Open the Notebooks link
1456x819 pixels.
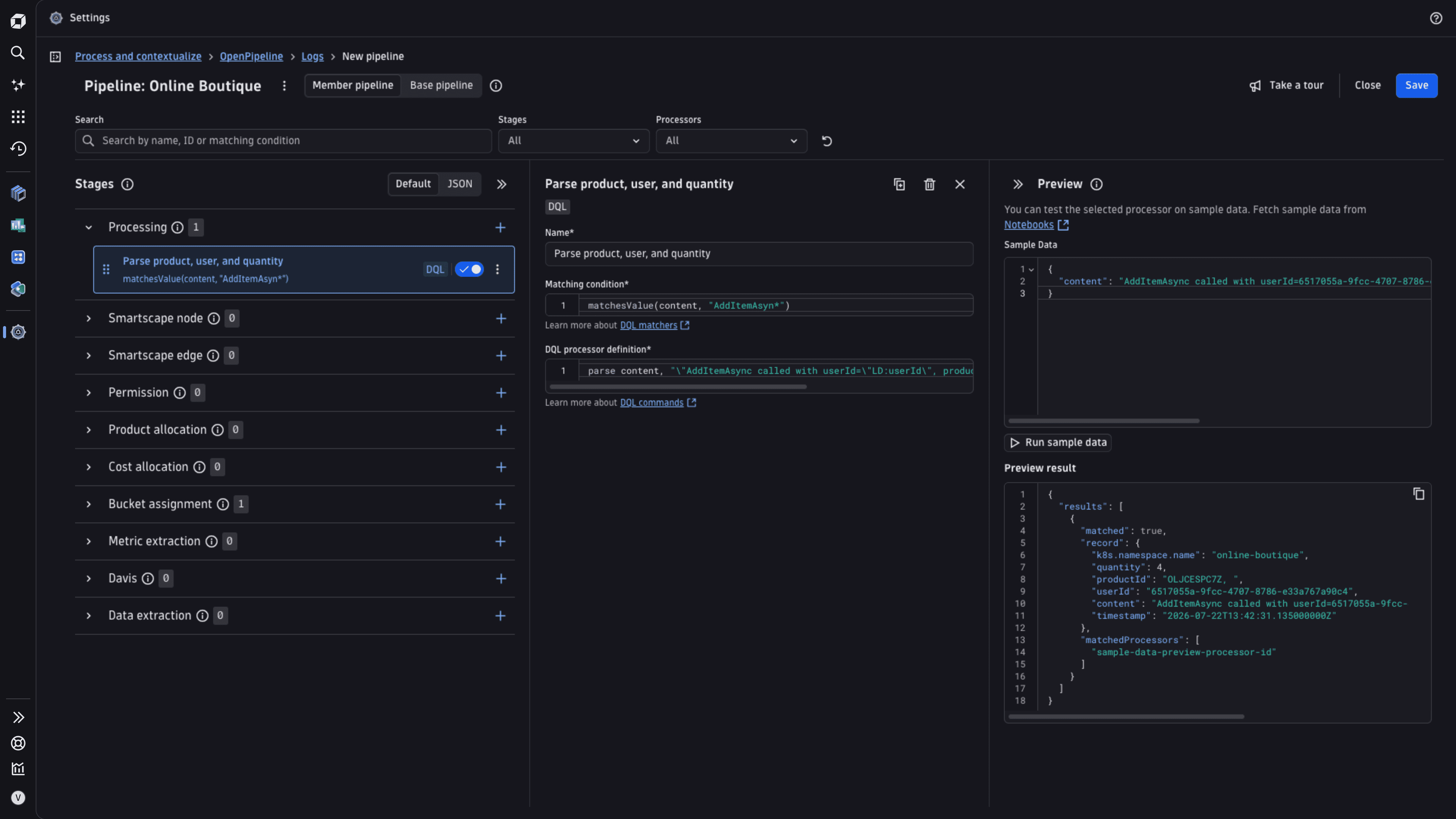(1036, 225)
